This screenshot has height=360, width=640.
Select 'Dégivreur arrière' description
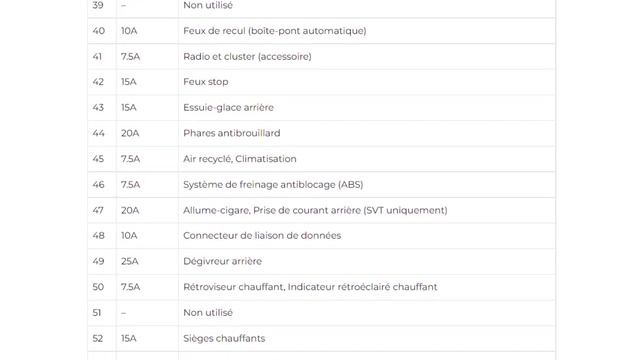[222, 261]
